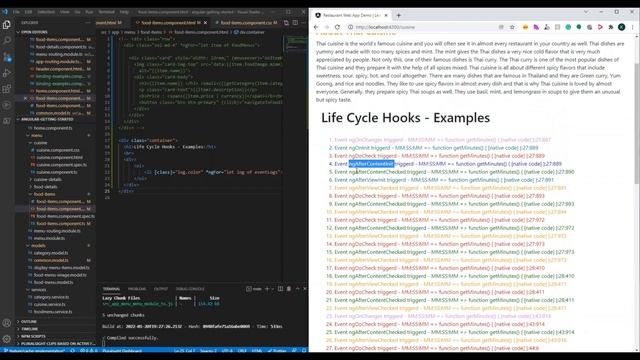640x360 pixels.
Task: Go back in the browser
Action: [x=316, y=27]
